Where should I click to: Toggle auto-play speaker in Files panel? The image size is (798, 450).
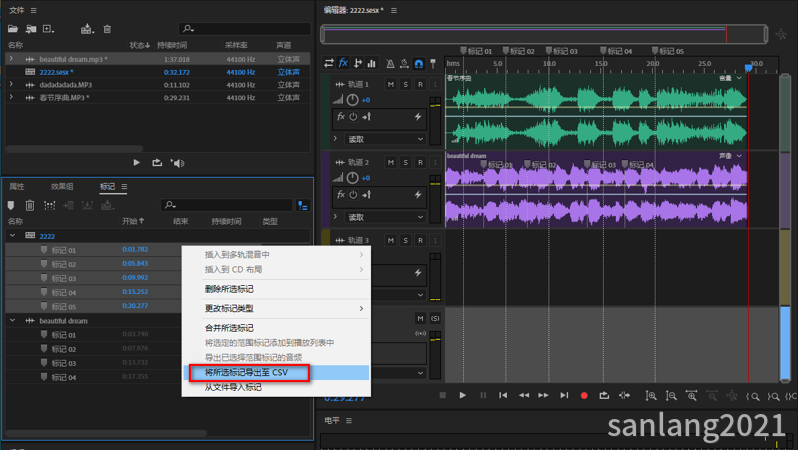point(178,163)
